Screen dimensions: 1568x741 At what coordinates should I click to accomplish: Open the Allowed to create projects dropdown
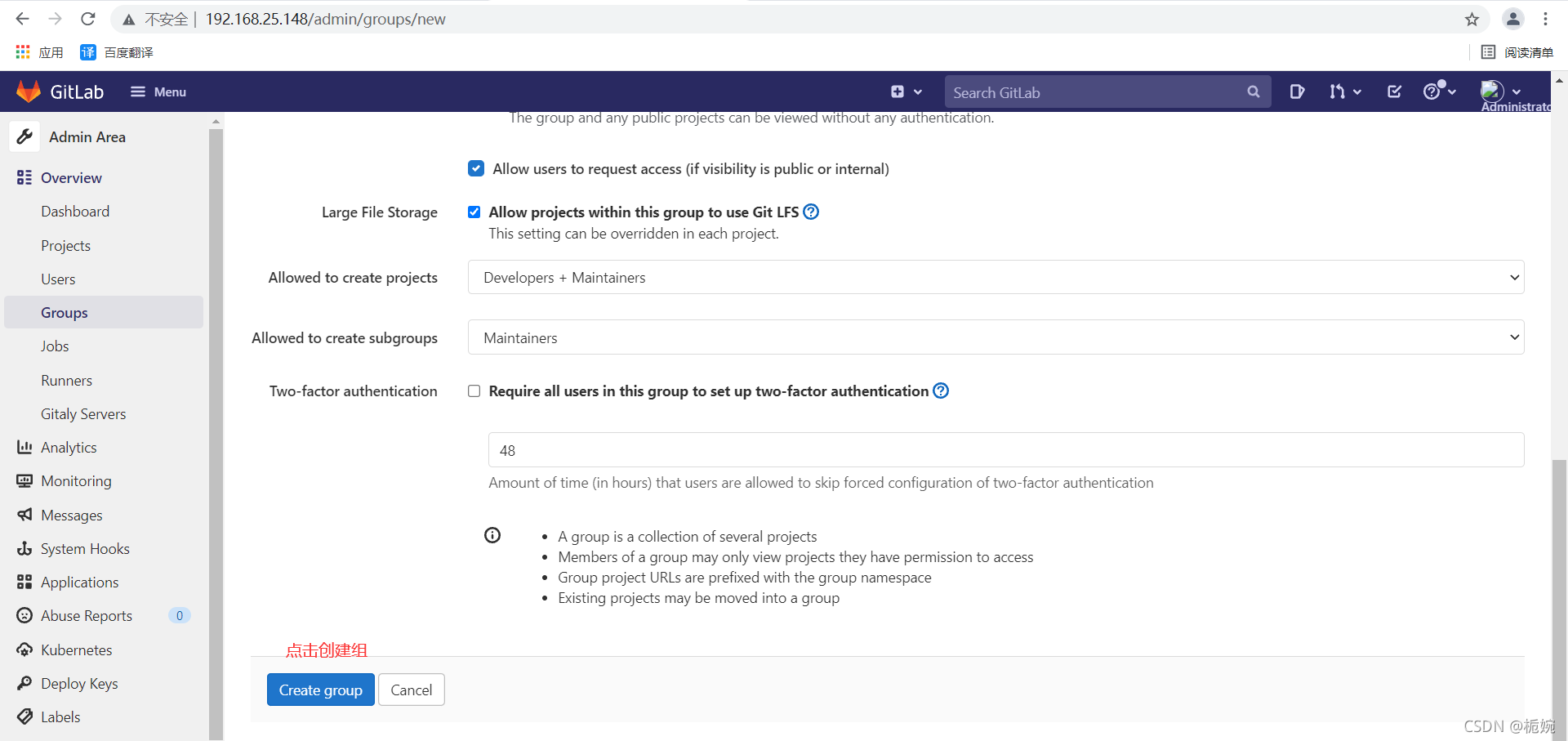click(996, 277)
